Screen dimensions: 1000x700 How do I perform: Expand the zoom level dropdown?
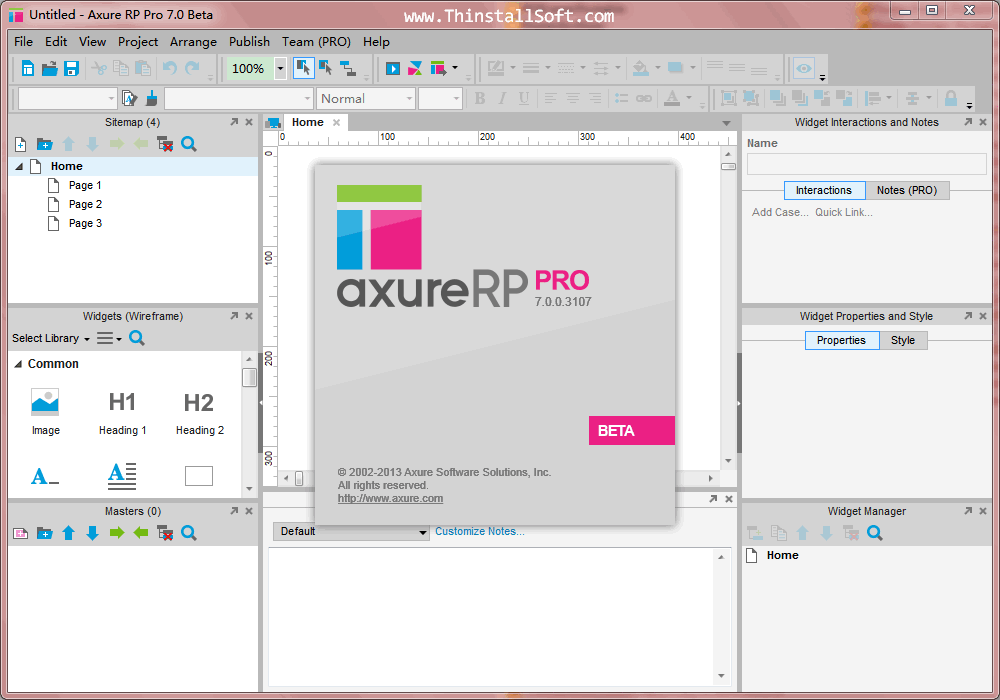click(x=279, y=68)
